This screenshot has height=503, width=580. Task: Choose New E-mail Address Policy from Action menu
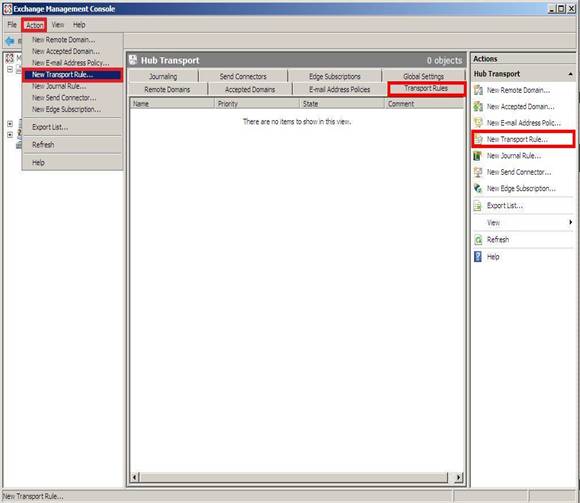72,63
